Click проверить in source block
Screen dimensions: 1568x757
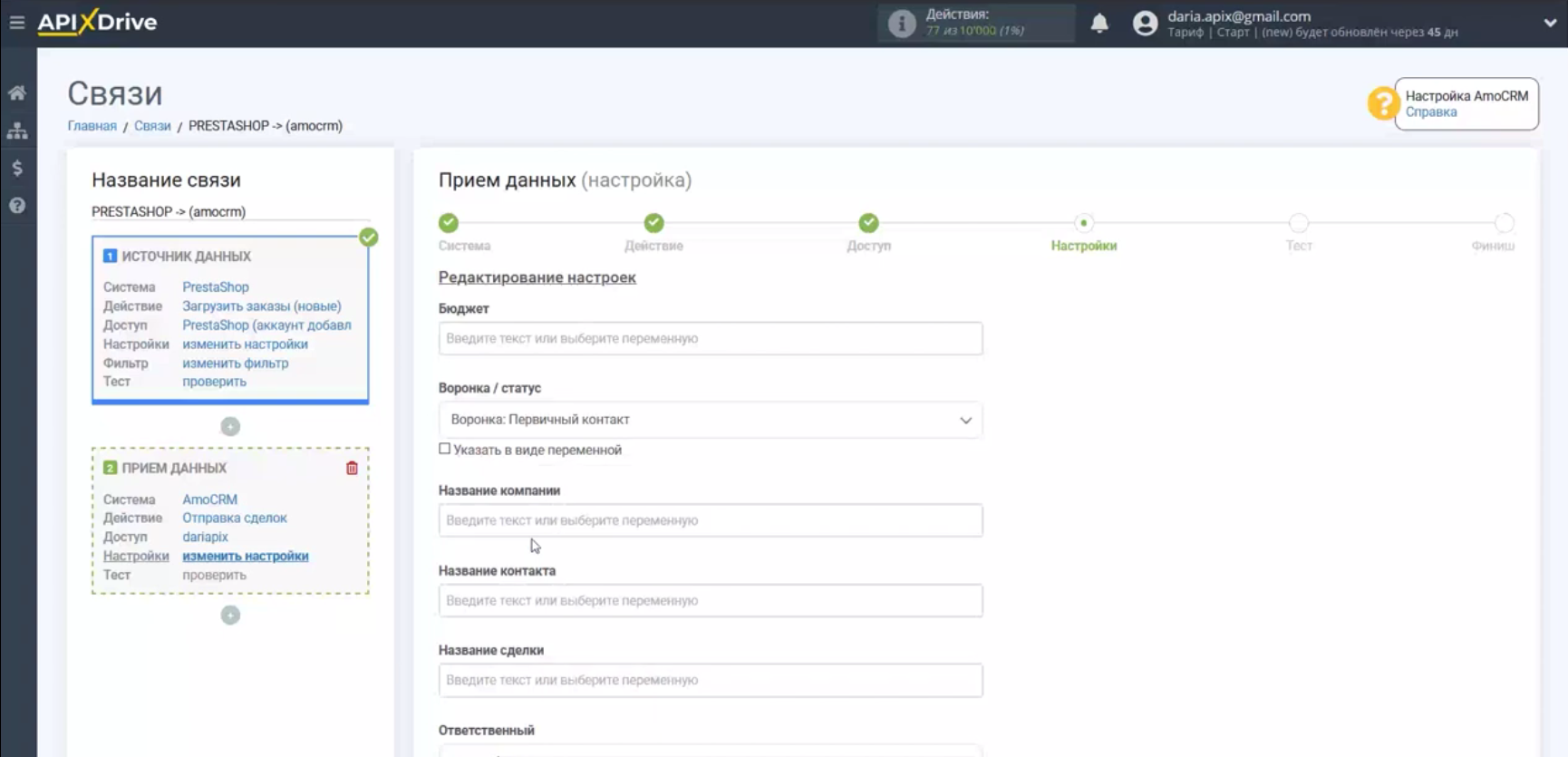[214, 382]
